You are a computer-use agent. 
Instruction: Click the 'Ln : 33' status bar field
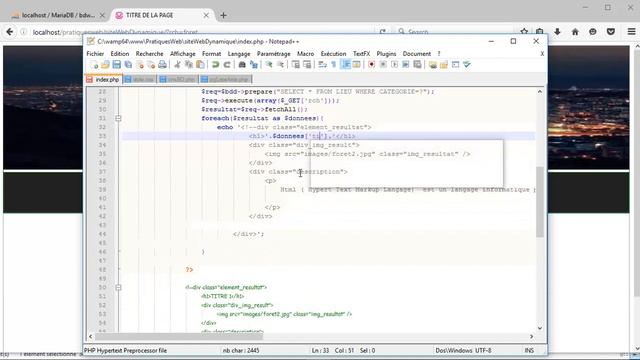320,350
